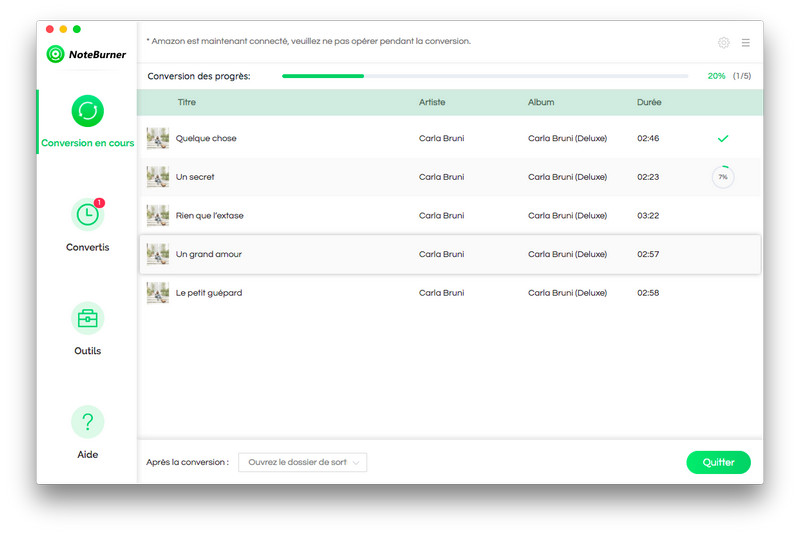Select the Conversion en cours label
Viewport: 800px width, 536px height.
point(88,143)
